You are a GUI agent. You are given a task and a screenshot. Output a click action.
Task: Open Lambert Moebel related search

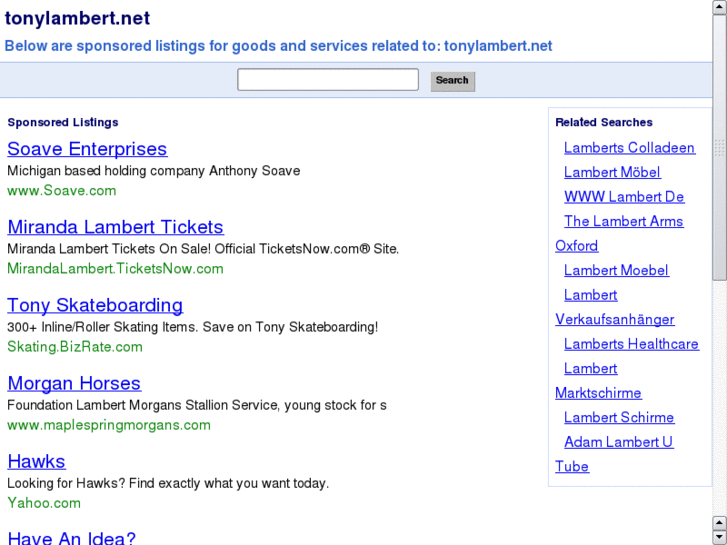[x=616, y=270]
